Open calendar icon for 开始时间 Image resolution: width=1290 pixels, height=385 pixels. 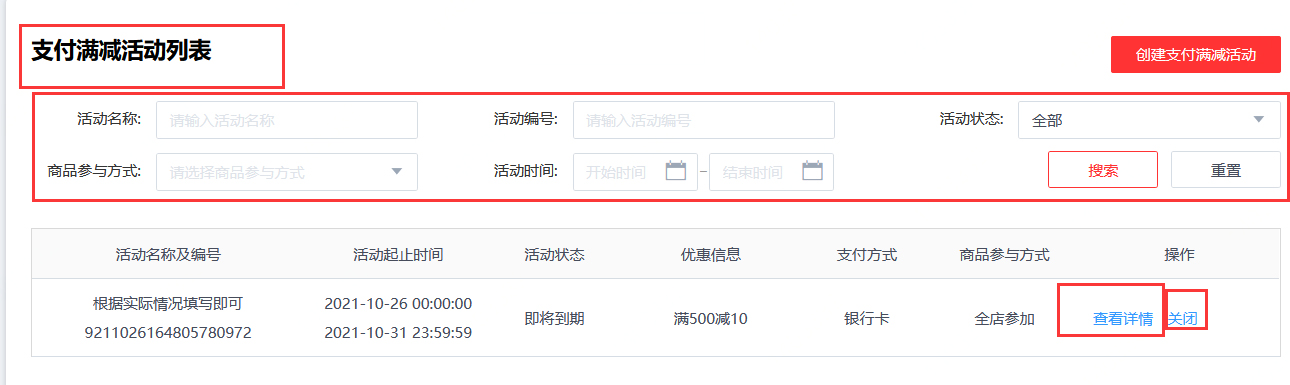point(676,171)
